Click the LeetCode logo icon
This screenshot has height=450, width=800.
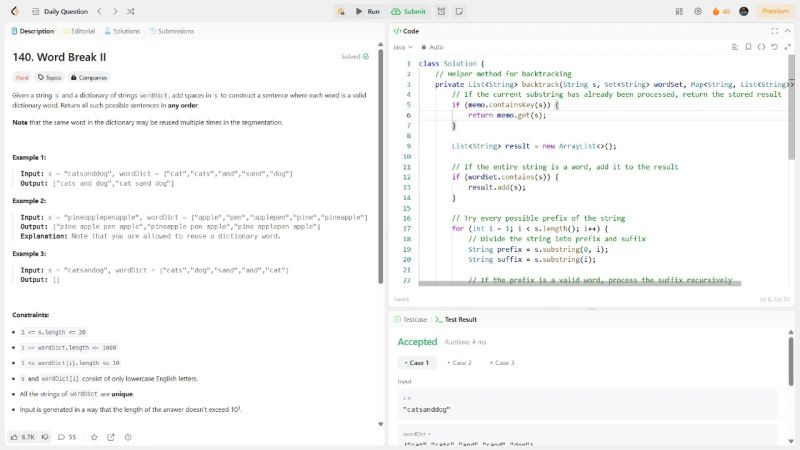15,11
